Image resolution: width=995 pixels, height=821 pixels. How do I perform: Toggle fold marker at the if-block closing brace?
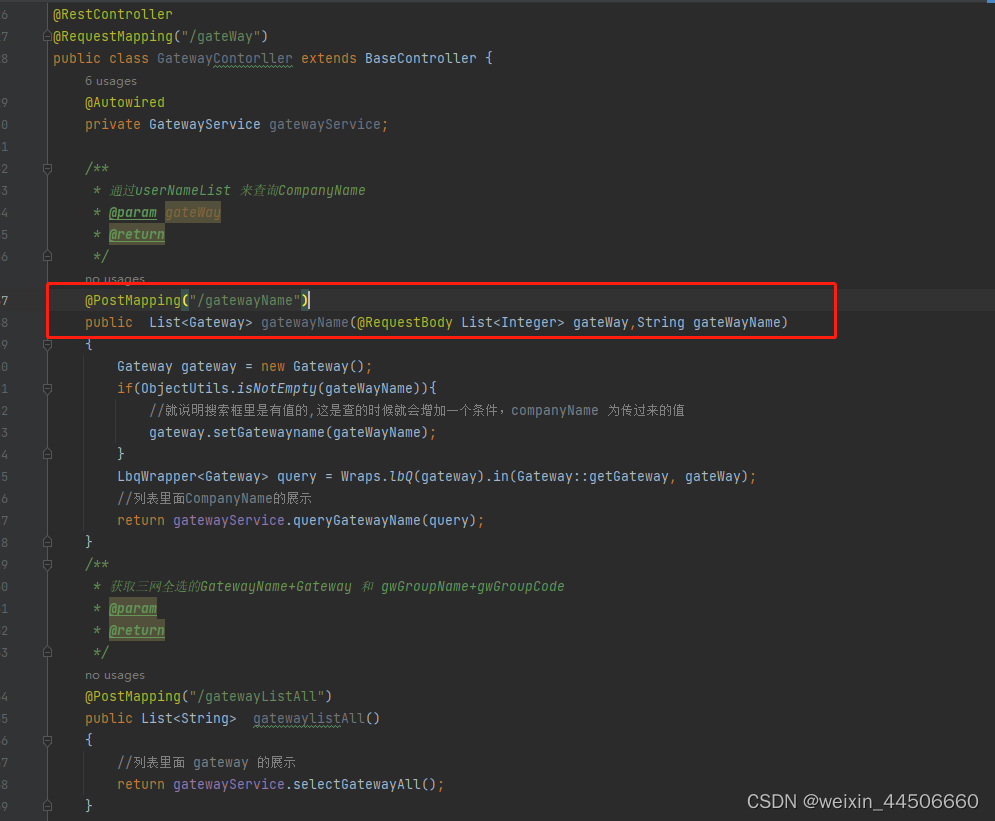point(47,454)
